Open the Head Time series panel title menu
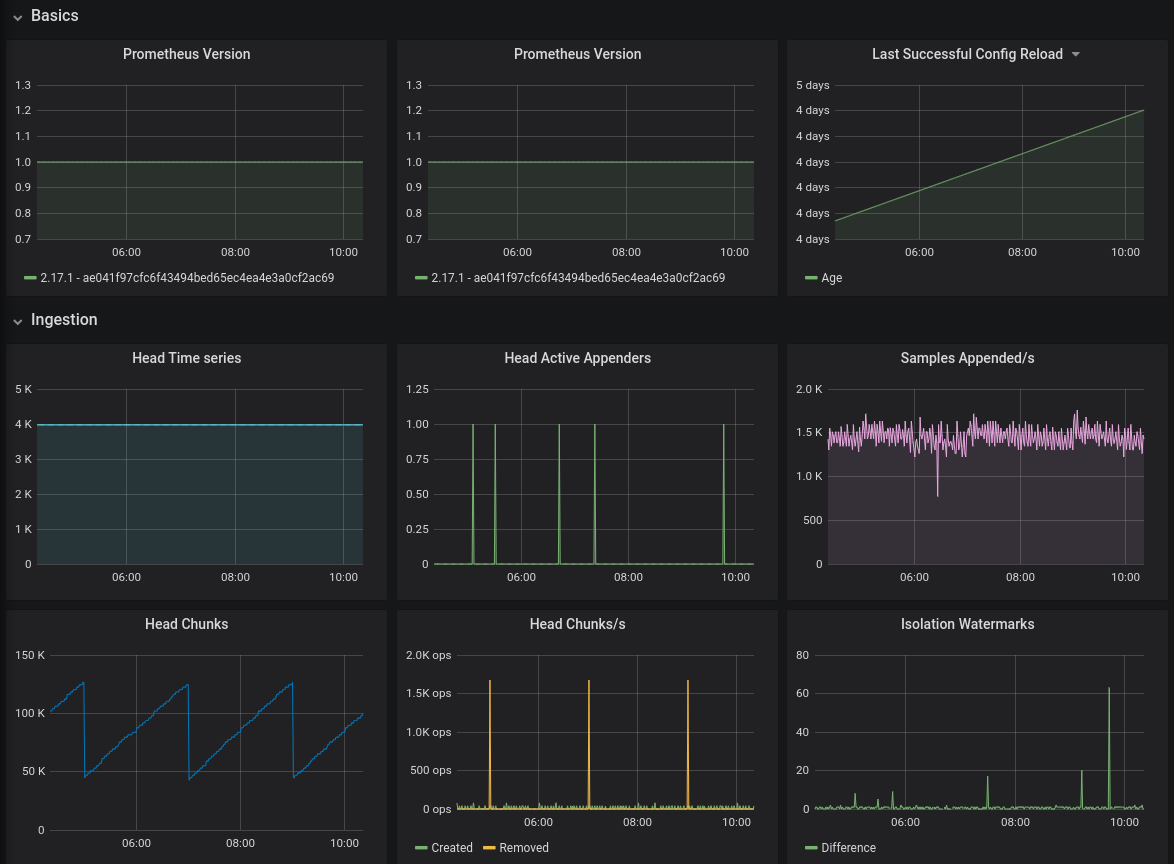The width and height of the screenshot is (1174, 864). coord(186,358)
